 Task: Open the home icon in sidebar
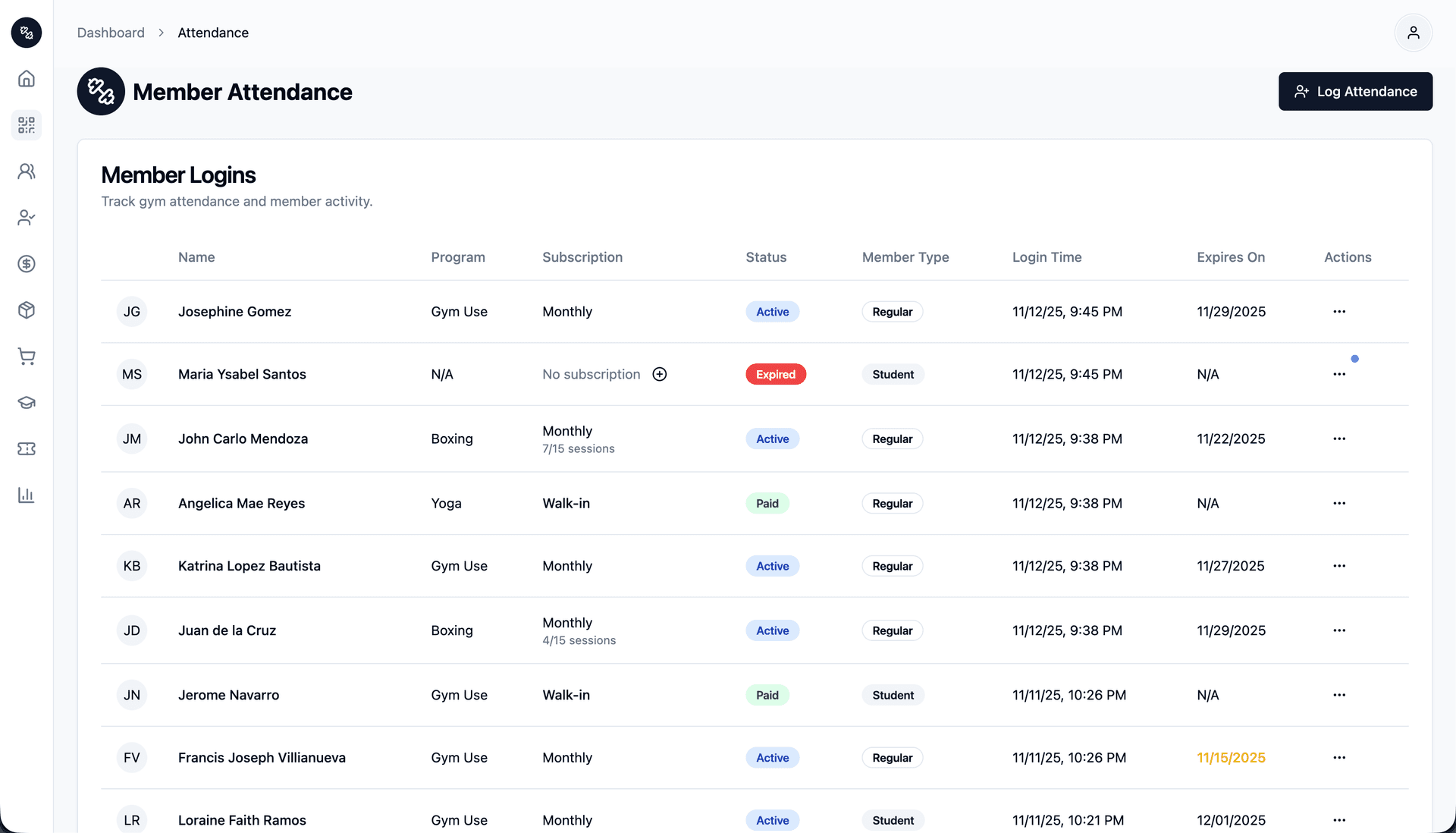27,79
